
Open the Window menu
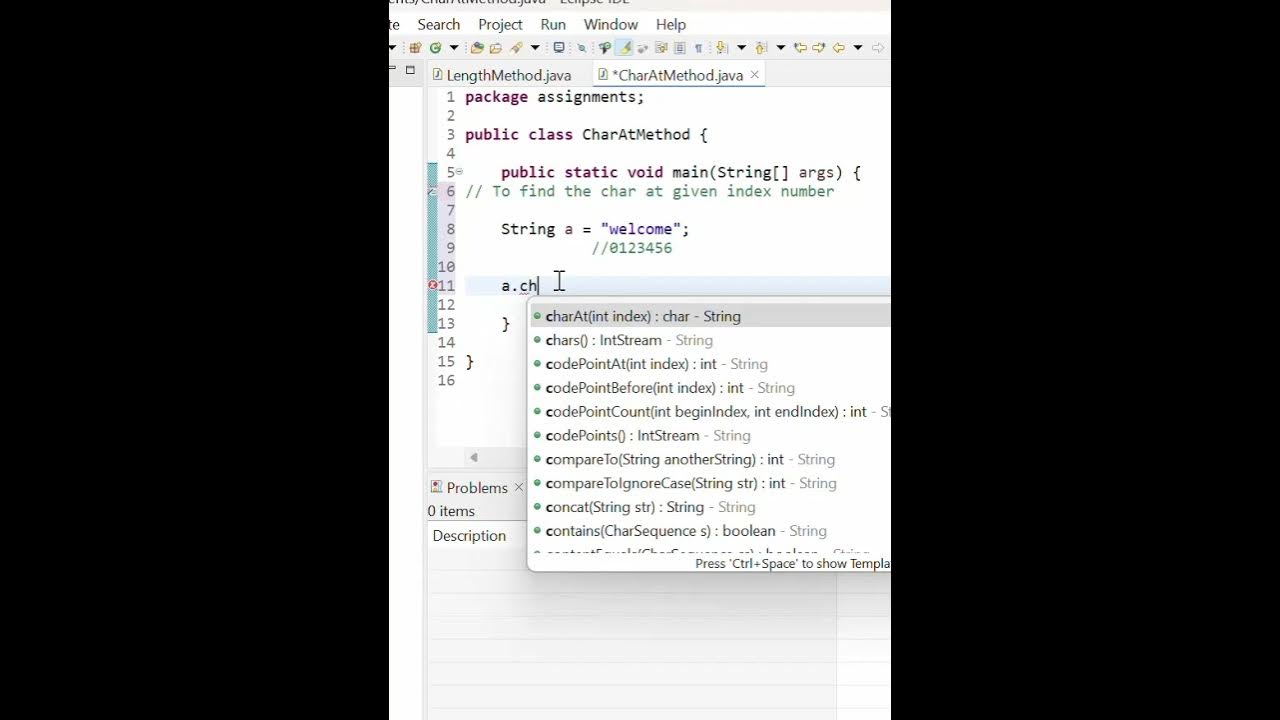tap(611, 24)
